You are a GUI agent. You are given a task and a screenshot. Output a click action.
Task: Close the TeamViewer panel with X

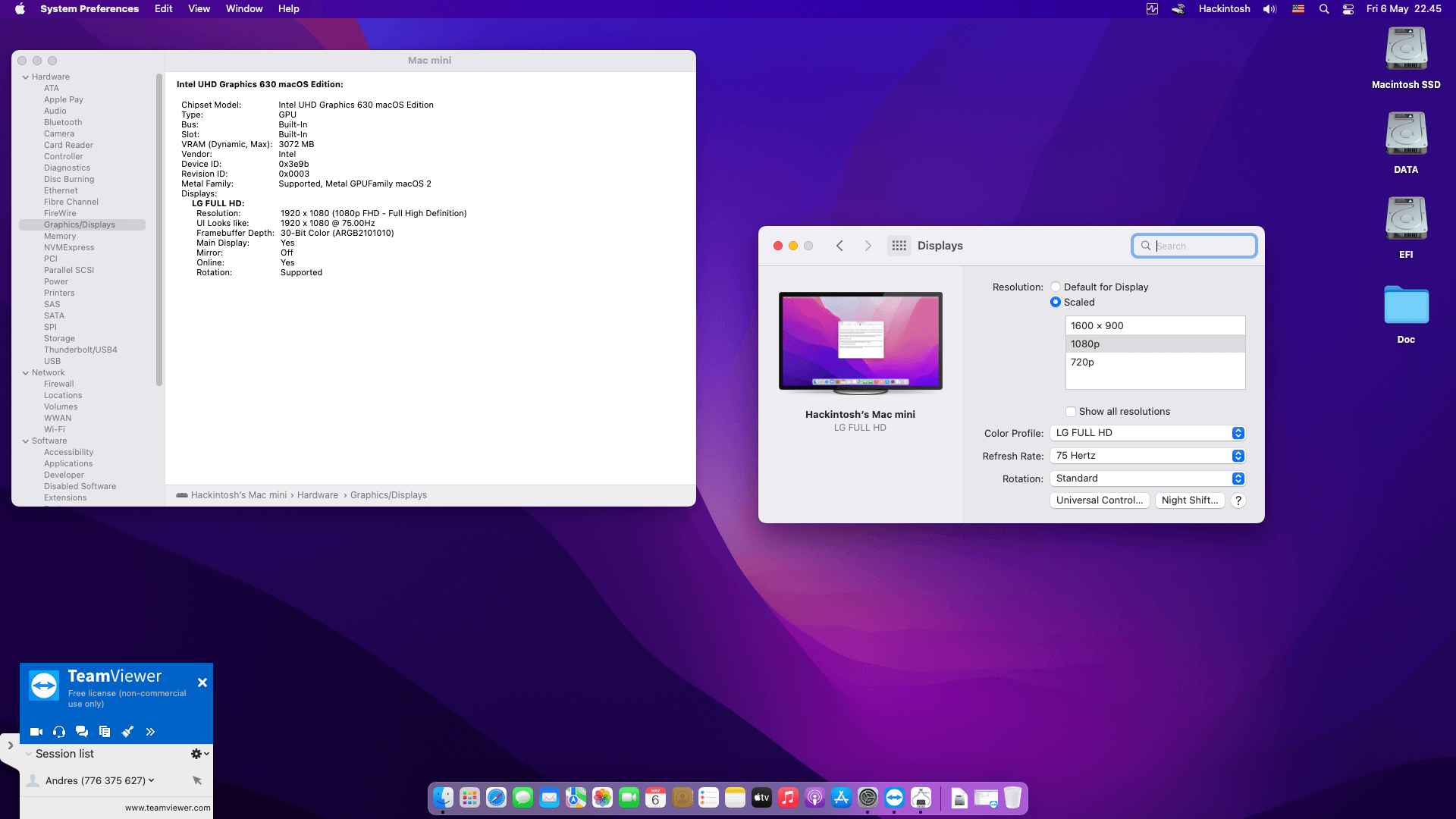202,682
